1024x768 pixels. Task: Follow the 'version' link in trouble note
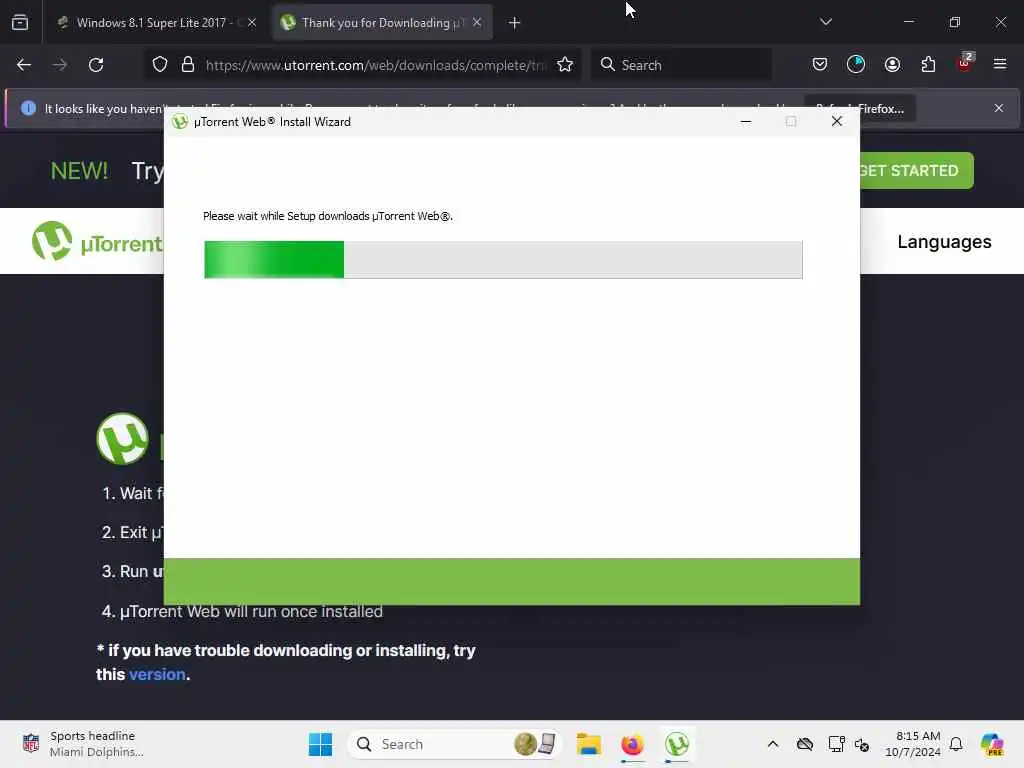pos(157,674)
